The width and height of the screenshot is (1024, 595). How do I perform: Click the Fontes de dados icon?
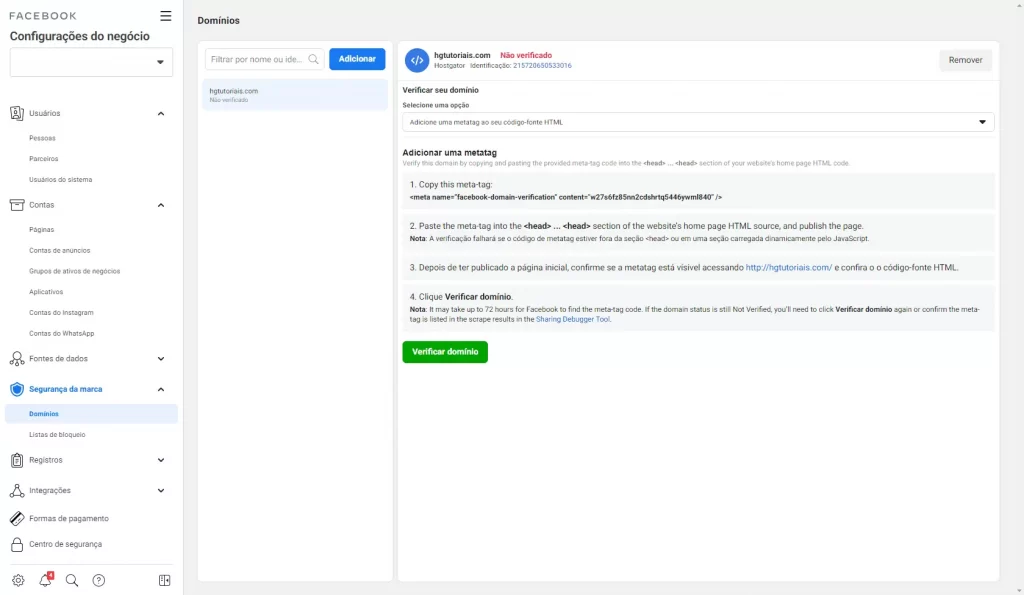coord(17,359)
